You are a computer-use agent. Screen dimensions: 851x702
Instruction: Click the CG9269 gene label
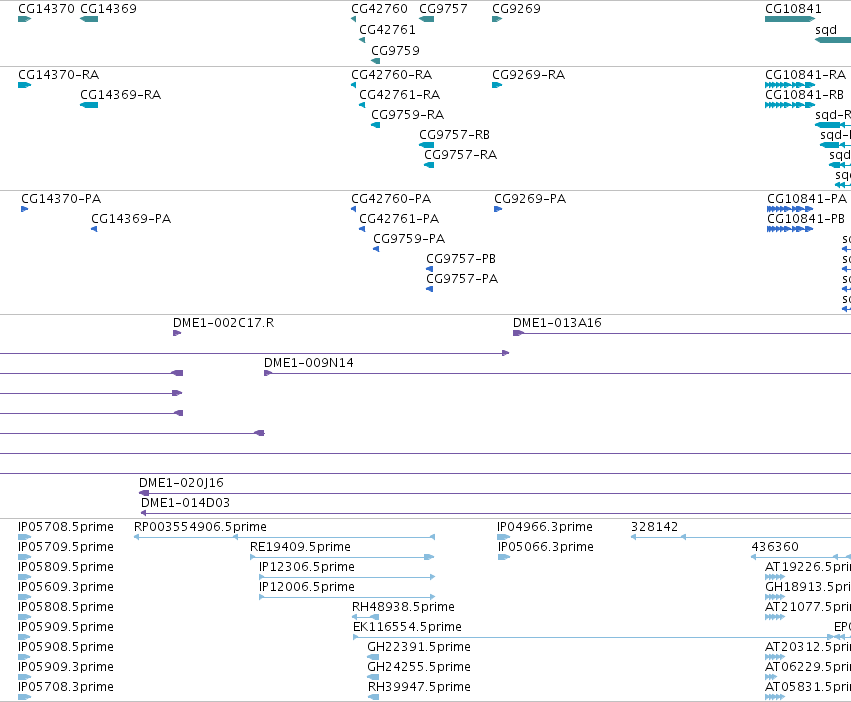click(x=516, y=9)
